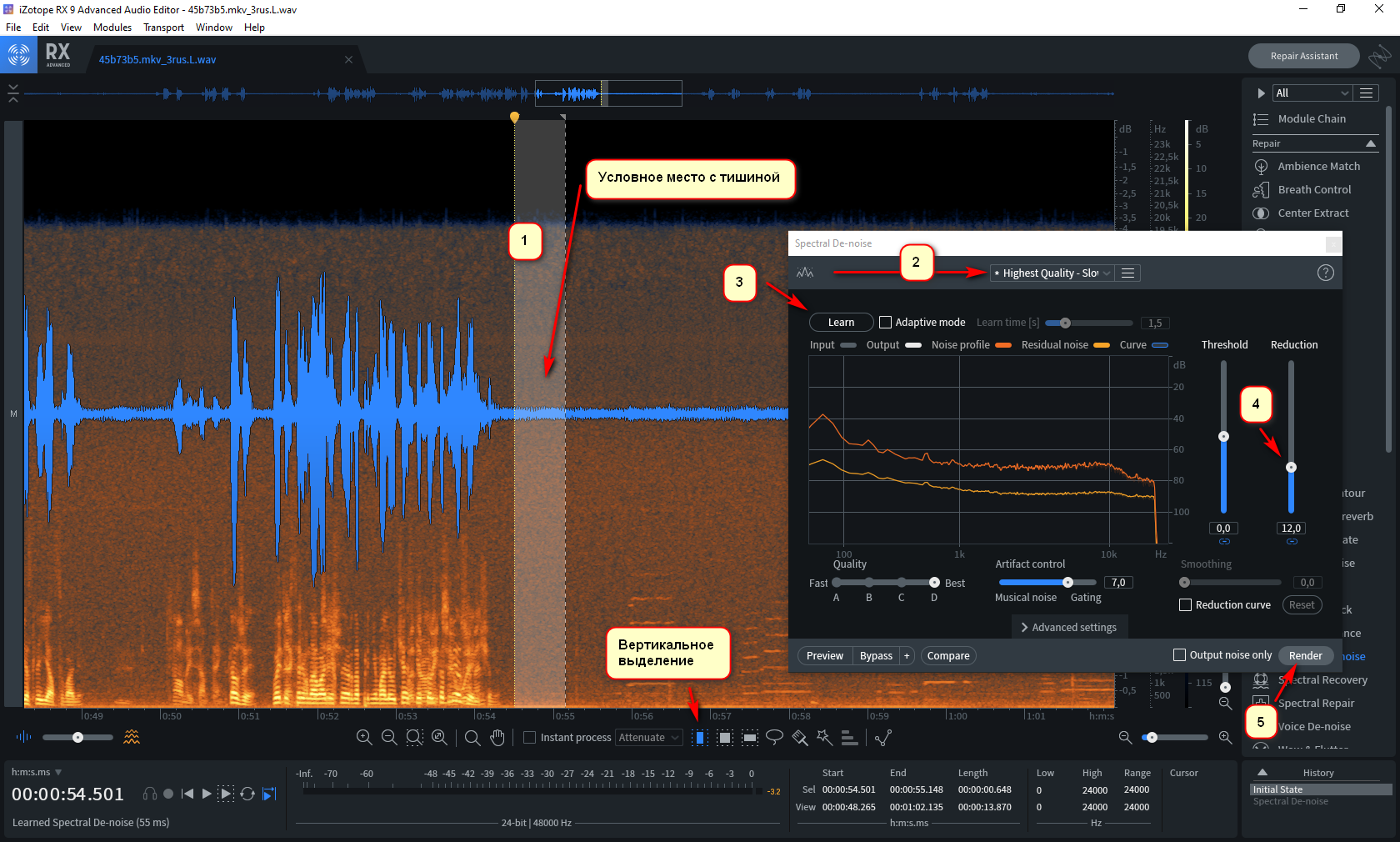This screenshot has height=842, width=1400.
Task: Expand the Advanced settings section
Action: [x=1069, y=628]
